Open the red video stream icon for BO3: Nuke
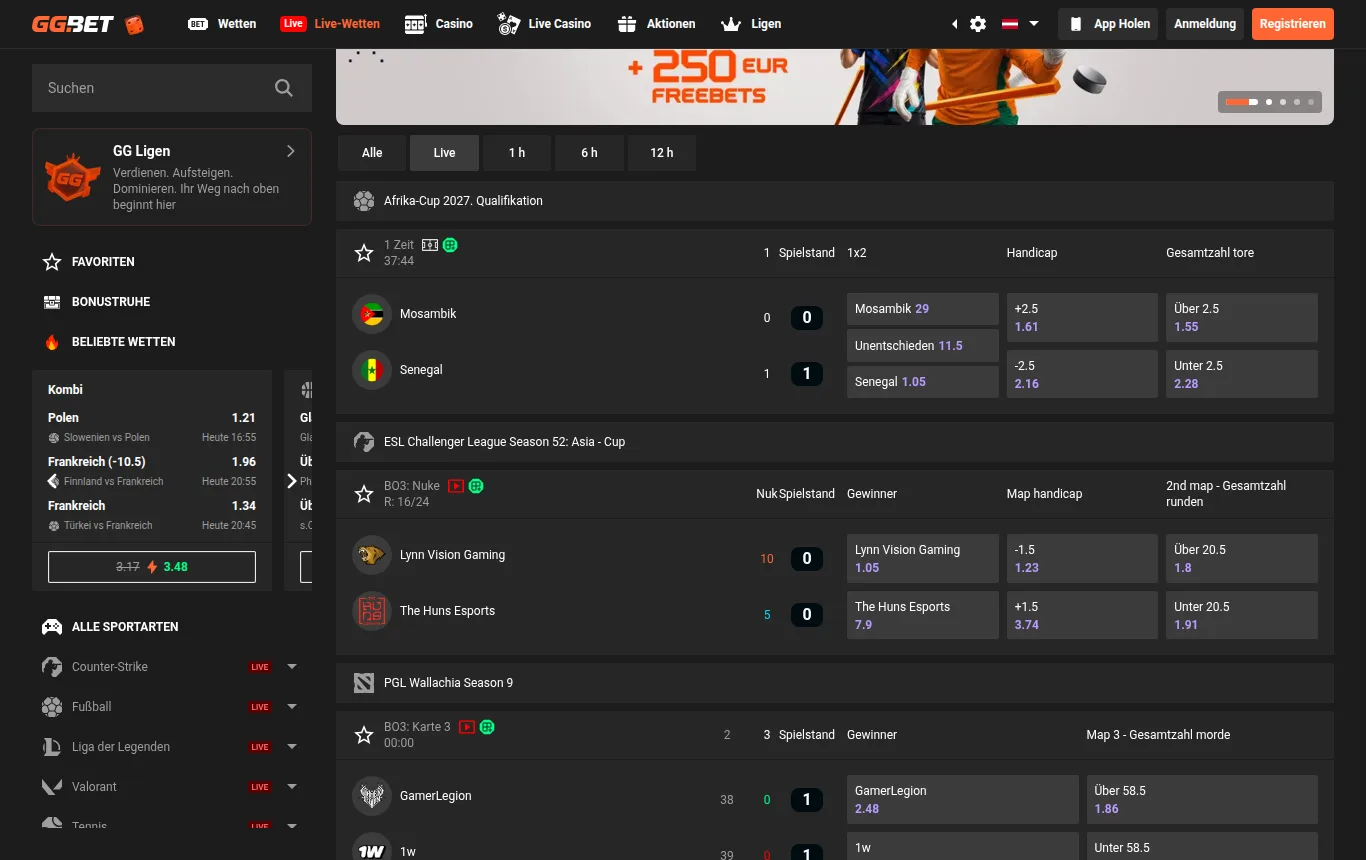 [x=456, y=486]
